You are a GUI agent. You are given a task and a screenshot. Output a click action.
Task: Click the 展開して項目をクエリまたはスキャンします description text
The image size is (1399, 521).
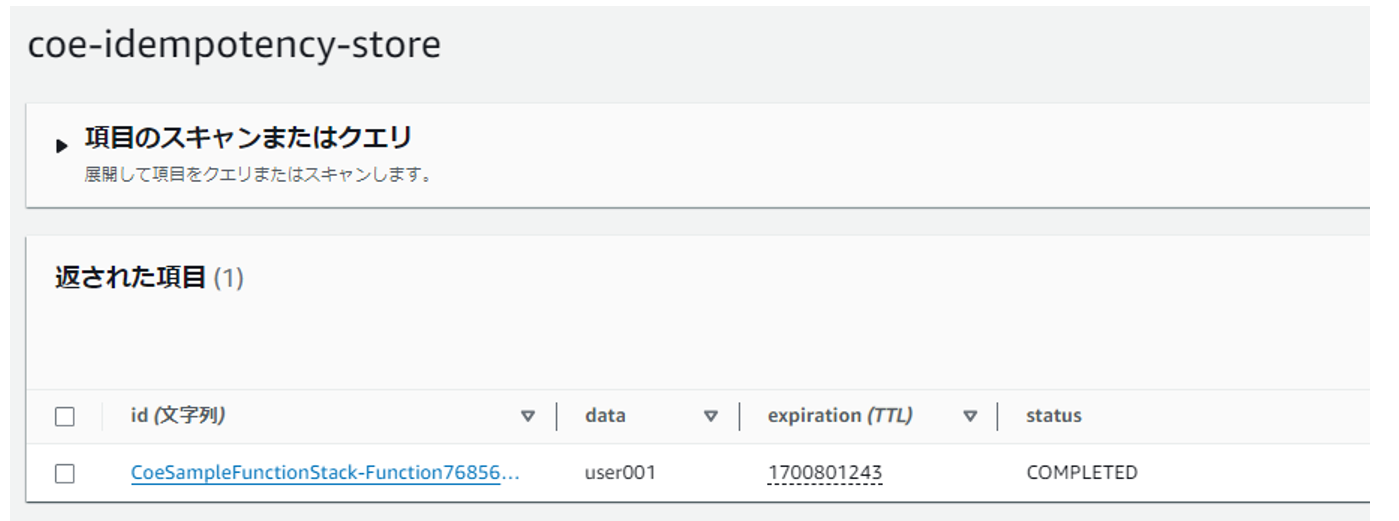258,175
